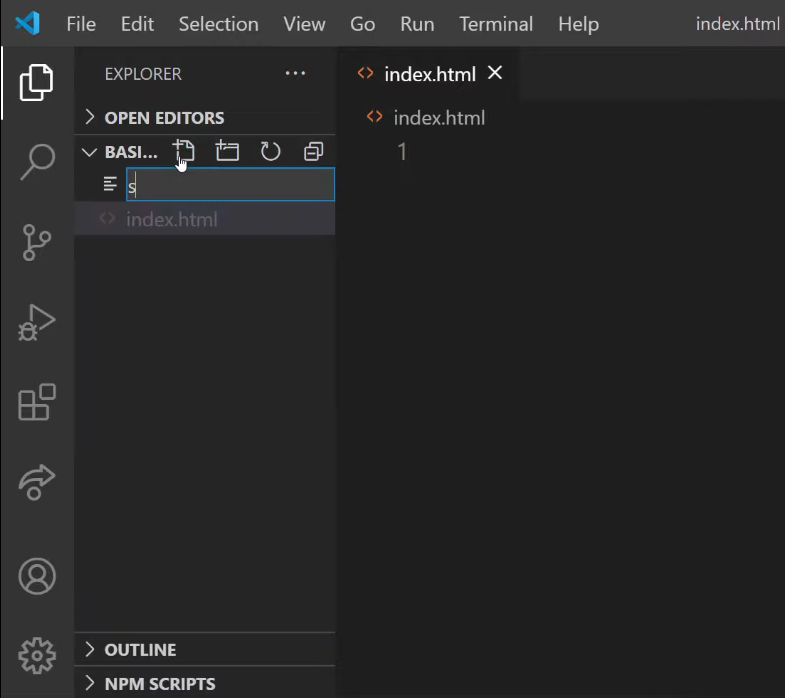785x698 pixels.
Task: Click the New Folder icon
Action: click(227, 152)
